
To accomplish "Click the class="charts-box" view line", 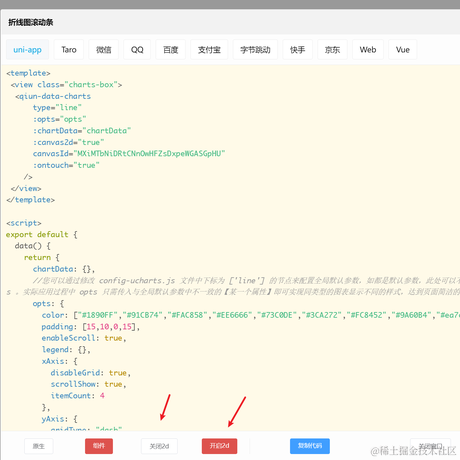I will pos(66,85).
